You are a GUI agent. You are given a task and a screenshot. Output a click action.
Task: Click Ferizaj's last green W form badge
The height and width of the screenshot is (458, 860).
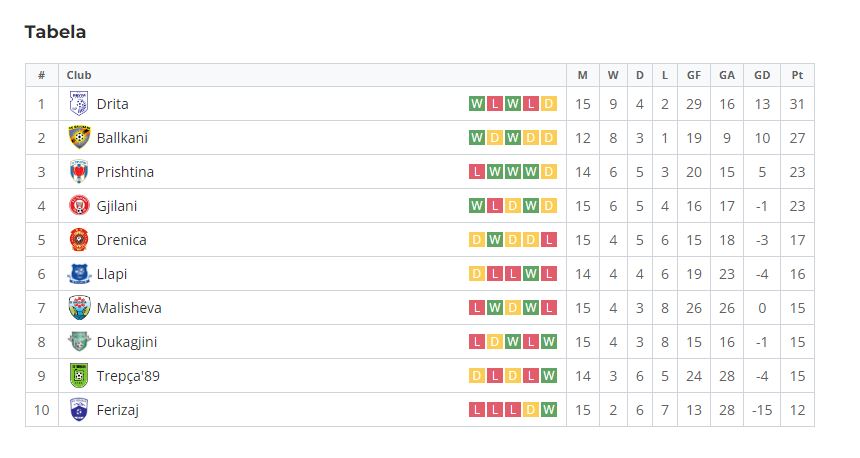pyautogui.click(x=548, y=410)
